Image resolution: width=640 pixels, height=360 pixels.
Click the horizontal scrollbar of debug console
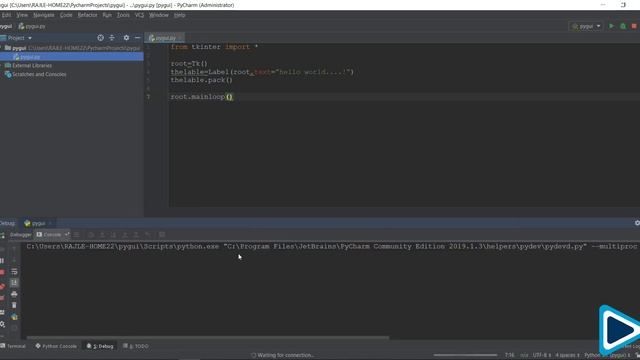click(208, 338)
